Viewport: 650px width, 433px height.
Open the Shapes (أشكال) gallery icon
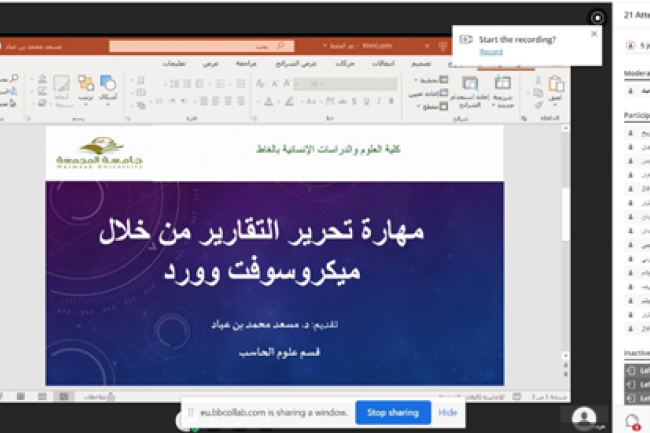point(108,83)
